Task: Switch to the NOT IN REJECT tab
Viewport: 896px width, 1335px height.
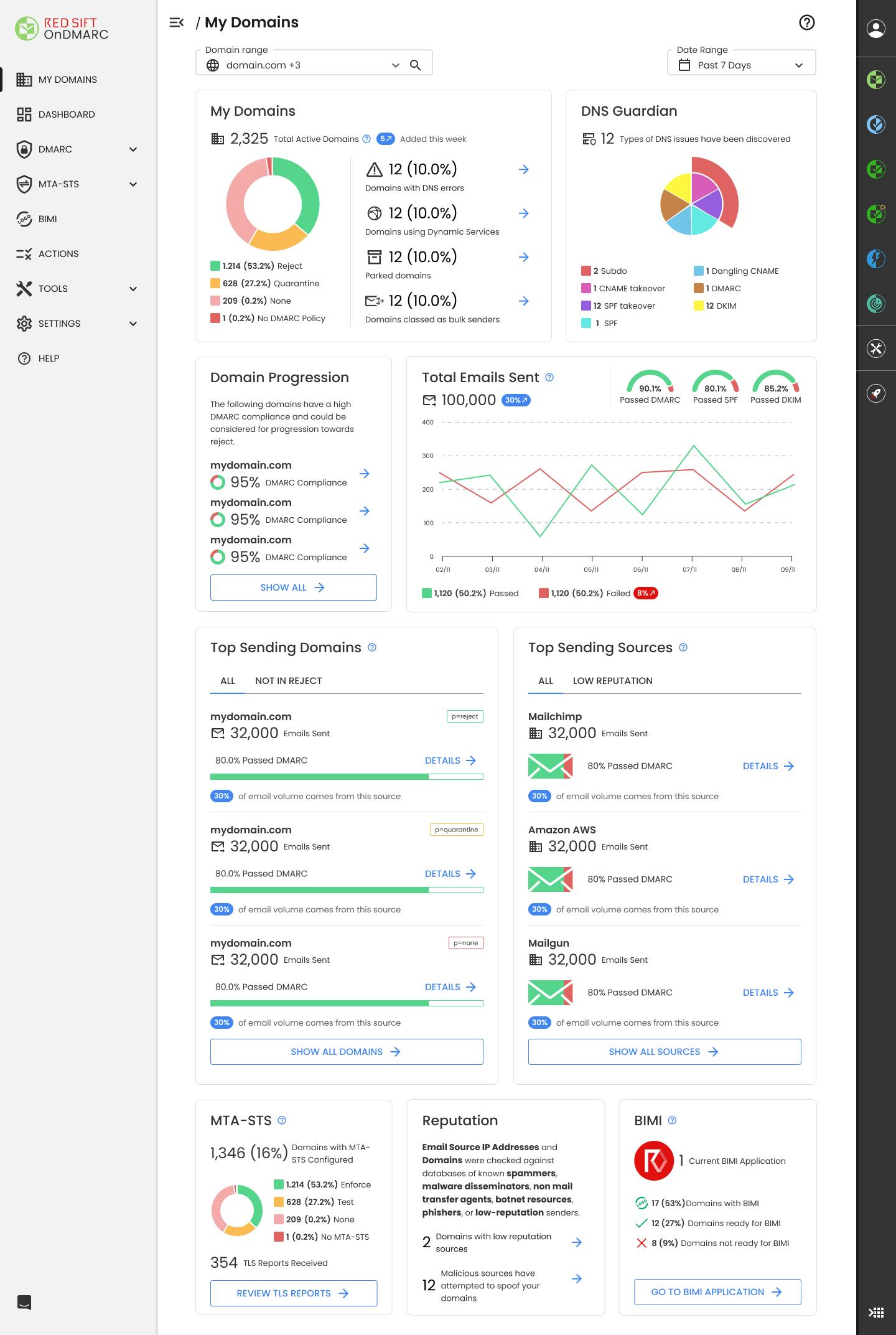Action: (x=289, y=681)
